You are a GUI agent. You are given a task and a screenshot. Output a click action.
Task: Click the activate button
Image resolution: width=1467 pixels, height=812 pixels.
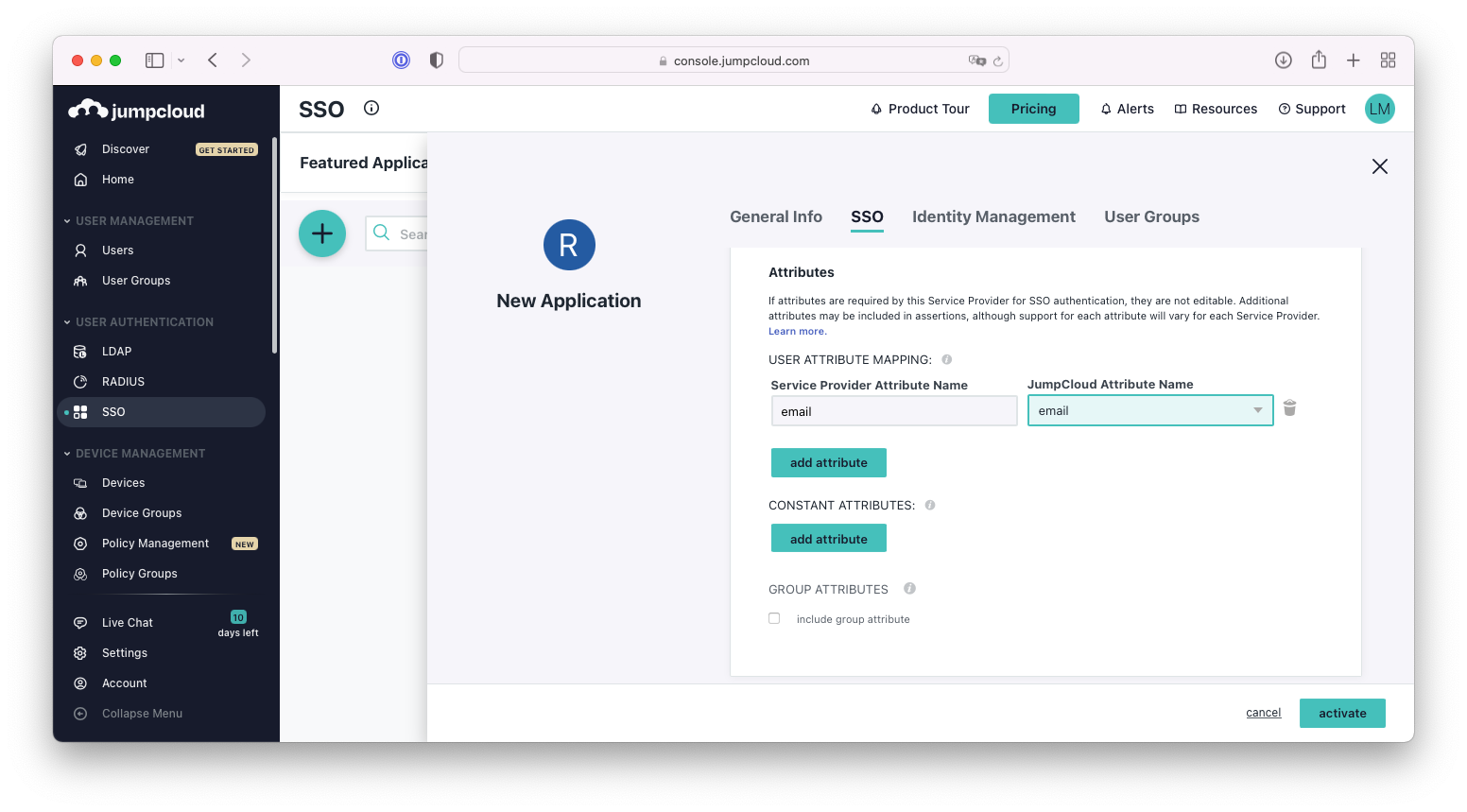click(x=1342, y=713)
